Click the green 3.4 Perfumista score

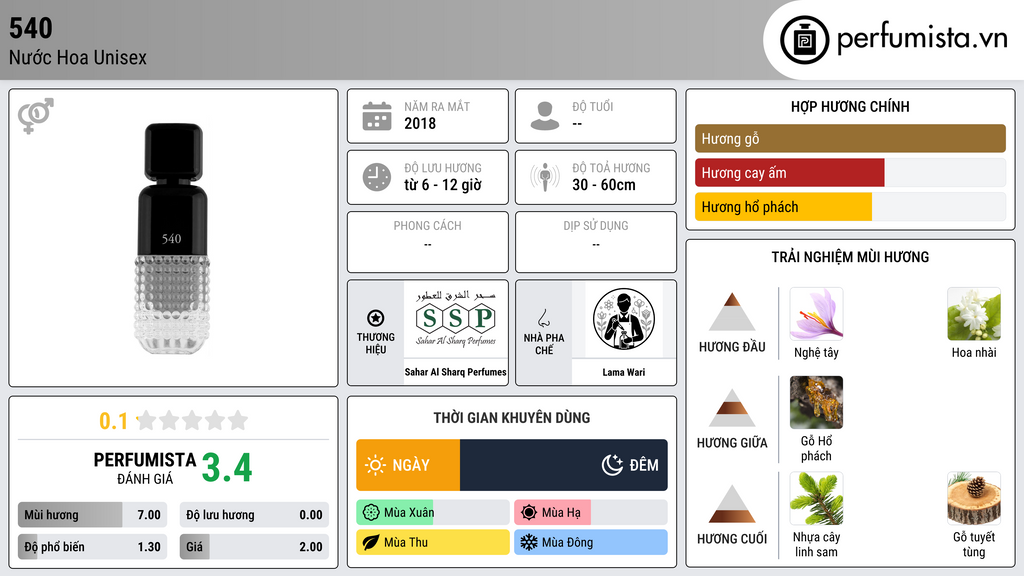click(x=227, y=468)
